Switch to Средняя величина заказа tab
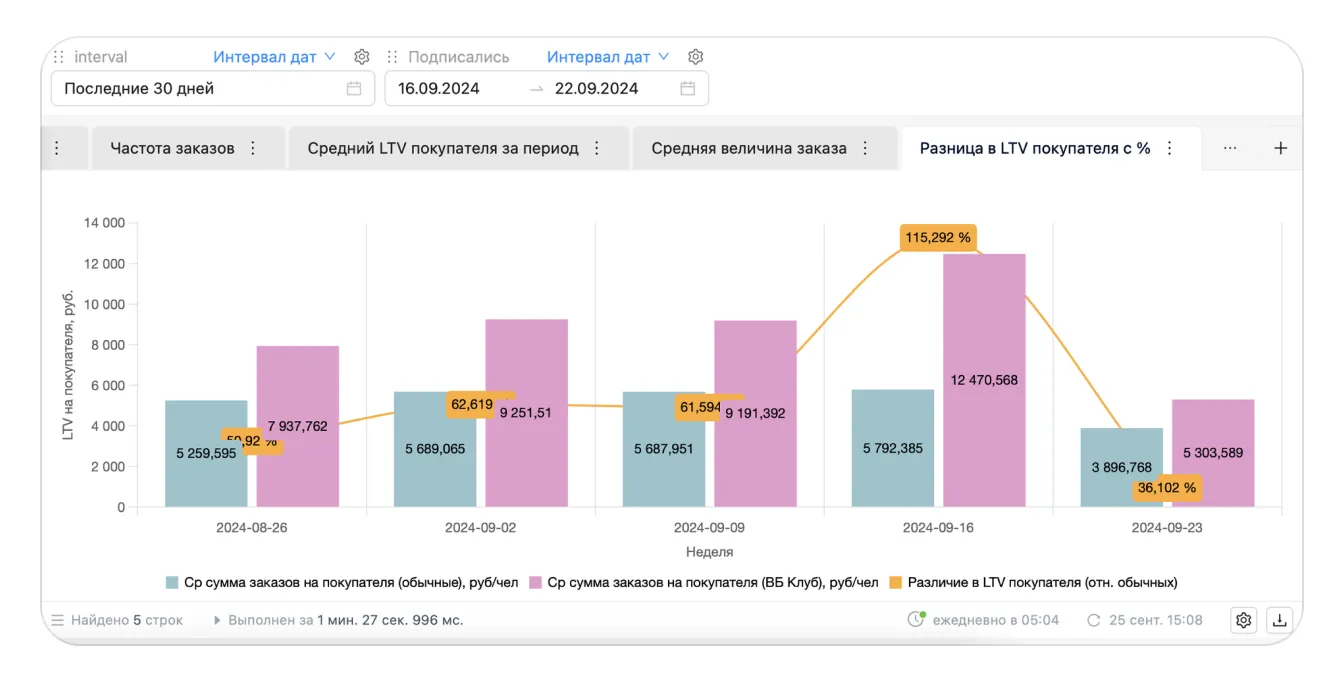 click(x=748, y=148)
